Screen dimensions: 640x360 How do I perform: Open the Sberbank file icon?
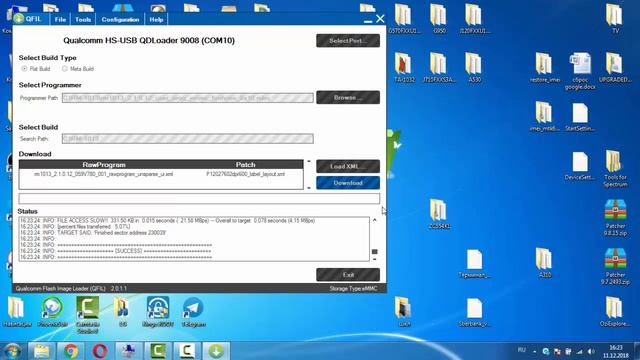click(474, 312)
